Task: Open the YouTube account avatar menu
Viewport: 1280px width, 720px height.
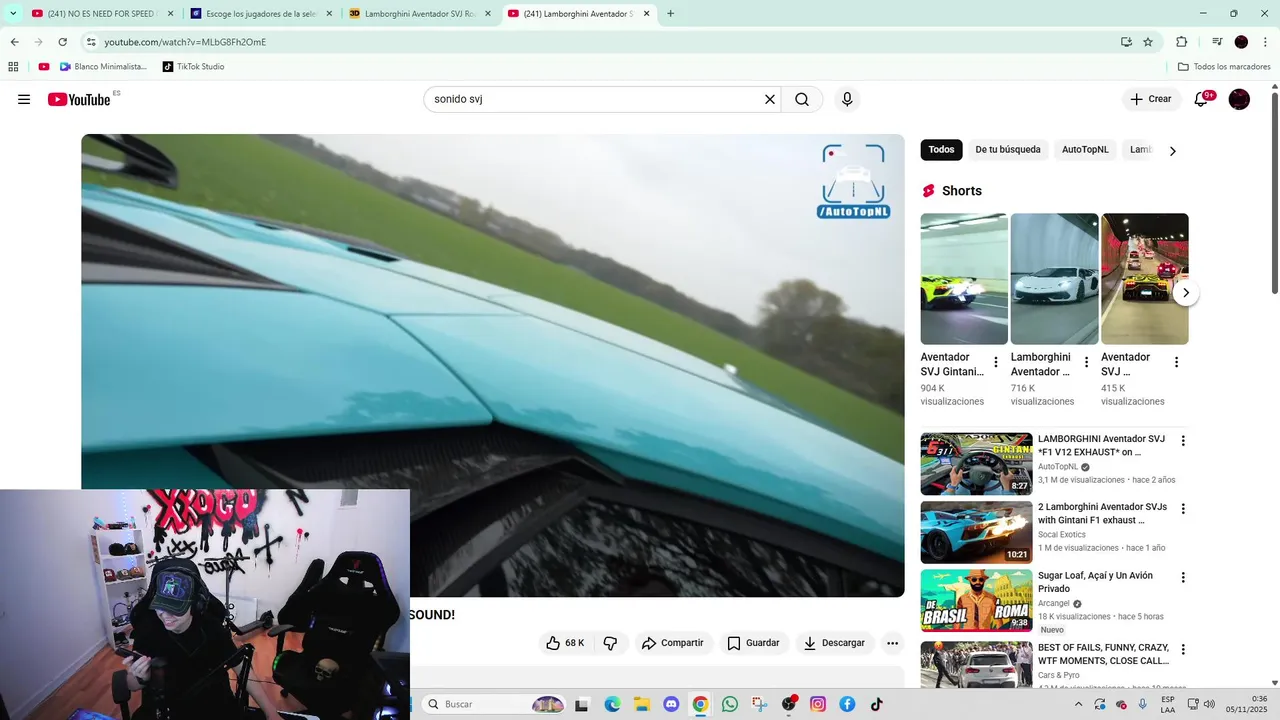Action: tap(1239, 99)
